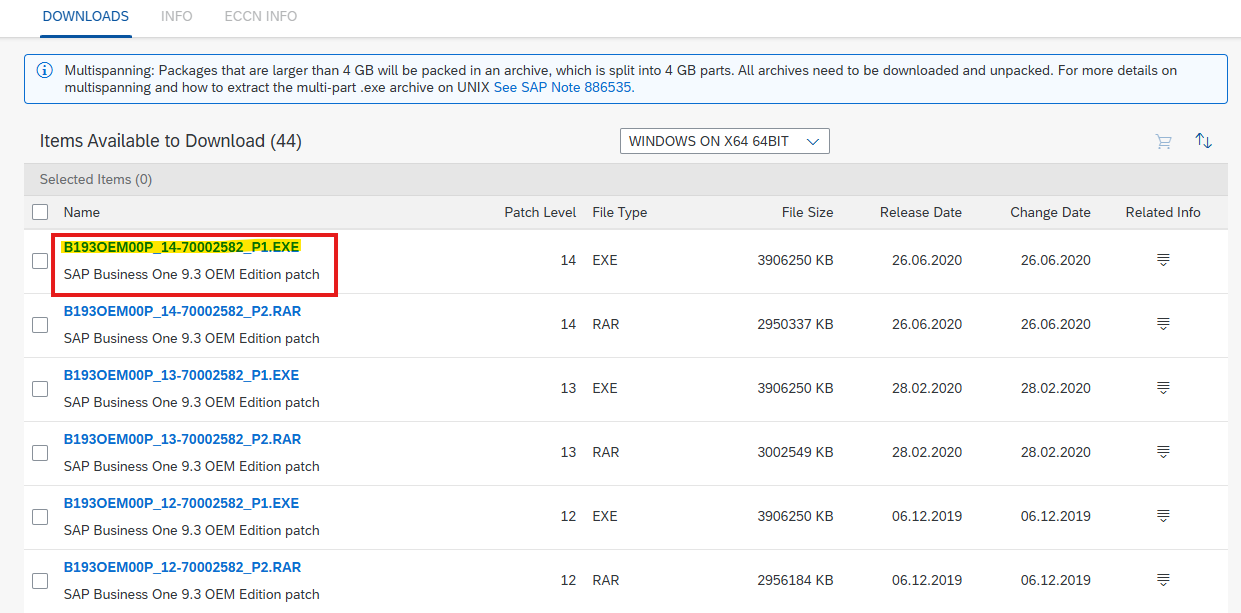Click the File Size column header
Screen dimensions: 1241x613
pos(807,212)
